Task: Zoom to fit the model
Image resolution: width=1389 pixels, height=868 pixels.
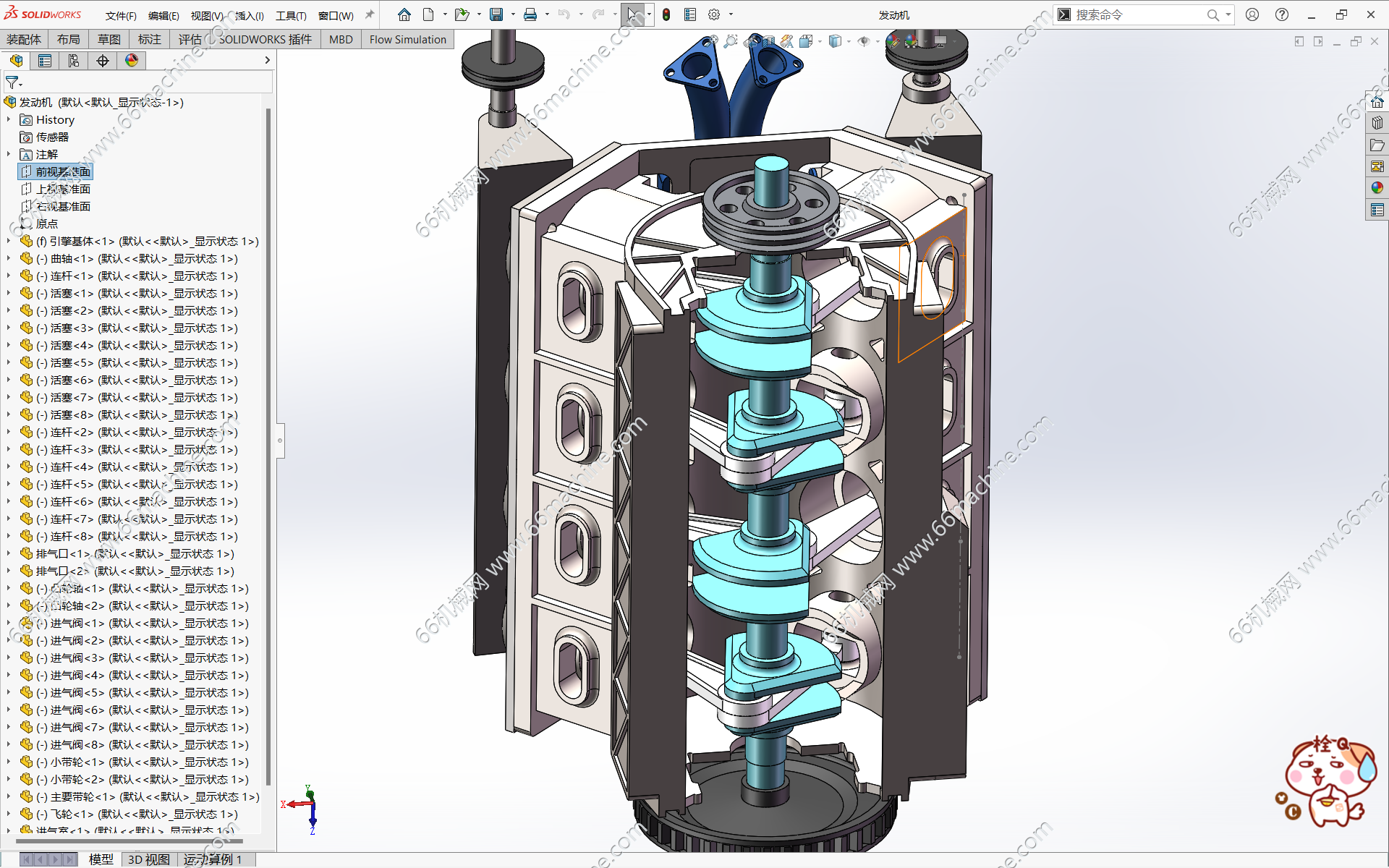Action: [713, 41]
